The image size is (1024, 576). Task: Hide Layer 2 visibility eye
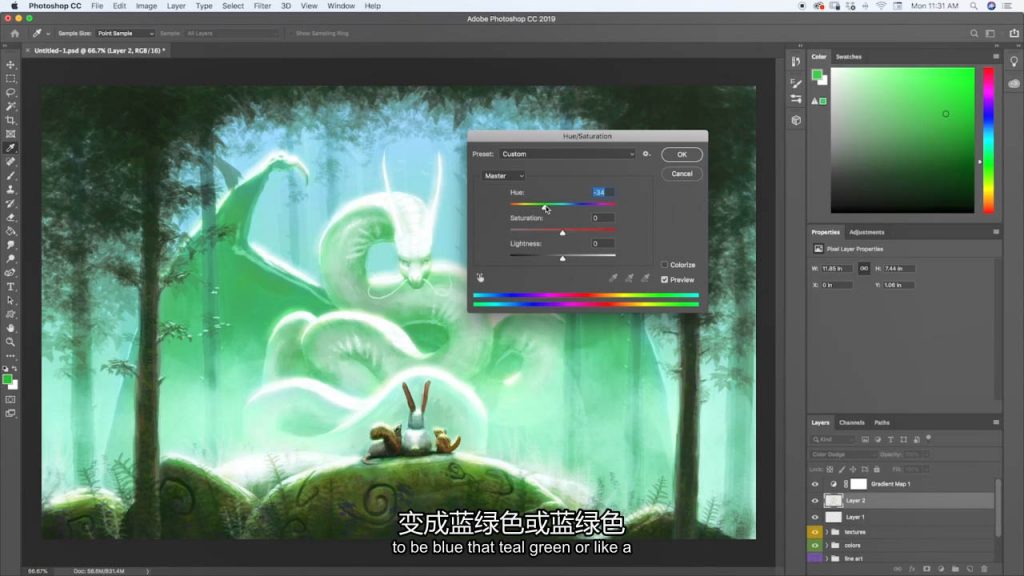pyautogui.click(x=814, y=500)
